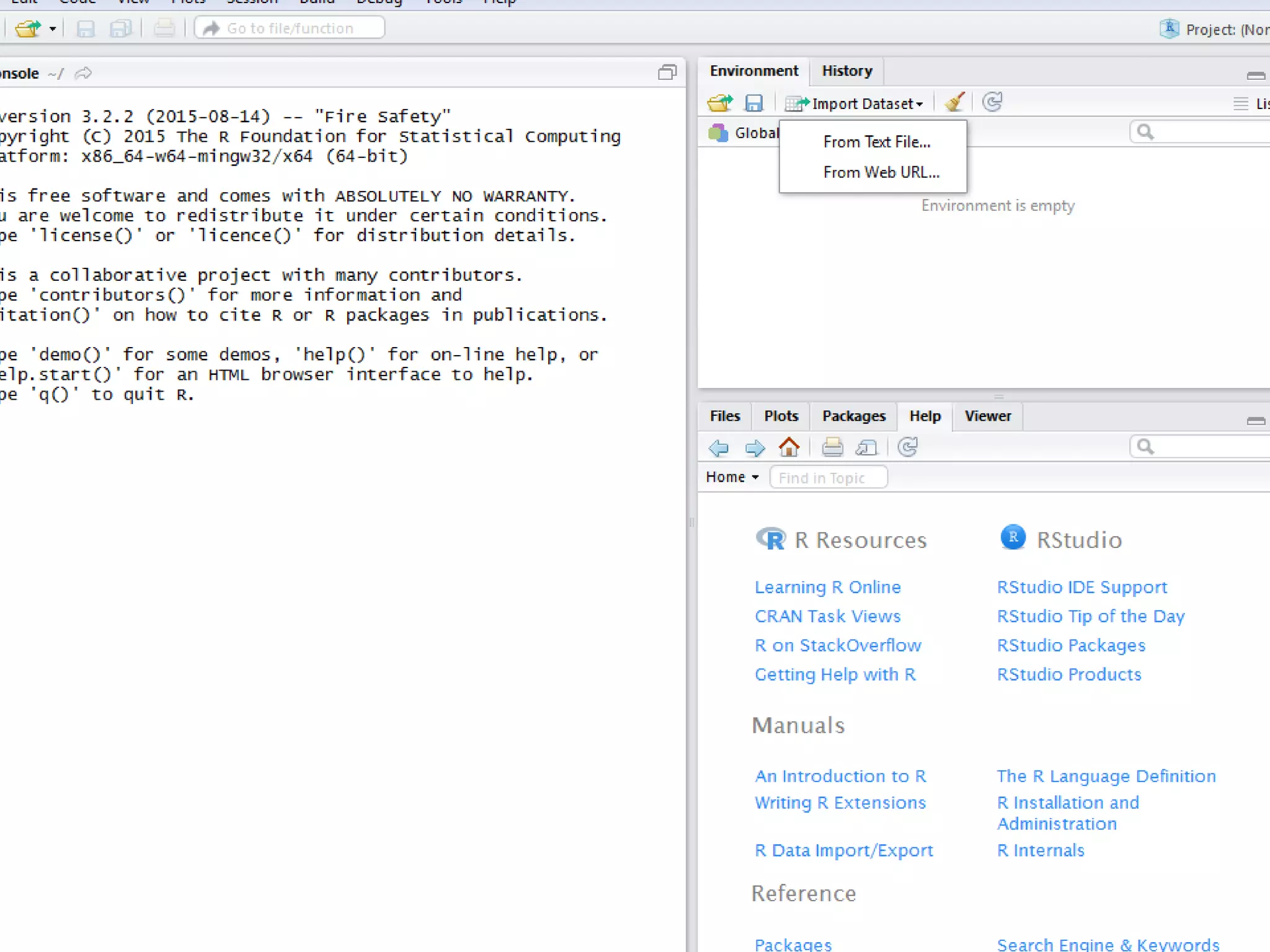The height and width of the screenshot is (952, 1270).
Task: Switch to the History tab
Action: pos(846,71)
